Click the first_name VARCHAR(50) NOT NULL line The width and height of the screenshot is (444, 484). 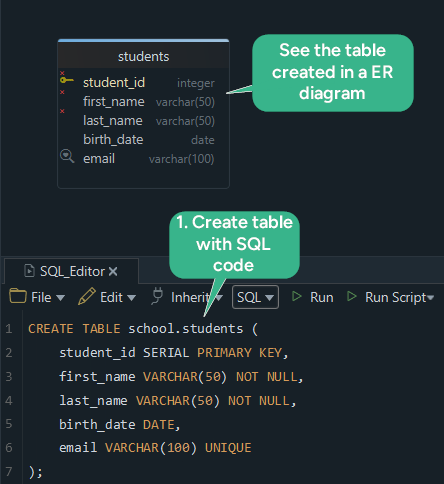[x=181, y=377]
